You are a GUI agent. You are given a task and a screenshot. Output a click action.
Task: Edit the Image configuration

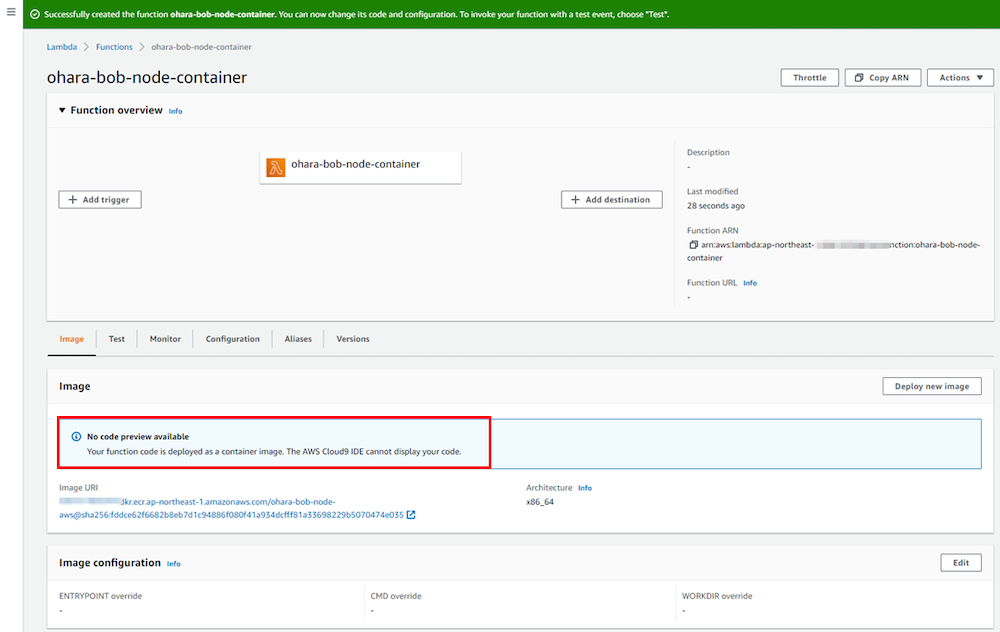tap(960, 563)
